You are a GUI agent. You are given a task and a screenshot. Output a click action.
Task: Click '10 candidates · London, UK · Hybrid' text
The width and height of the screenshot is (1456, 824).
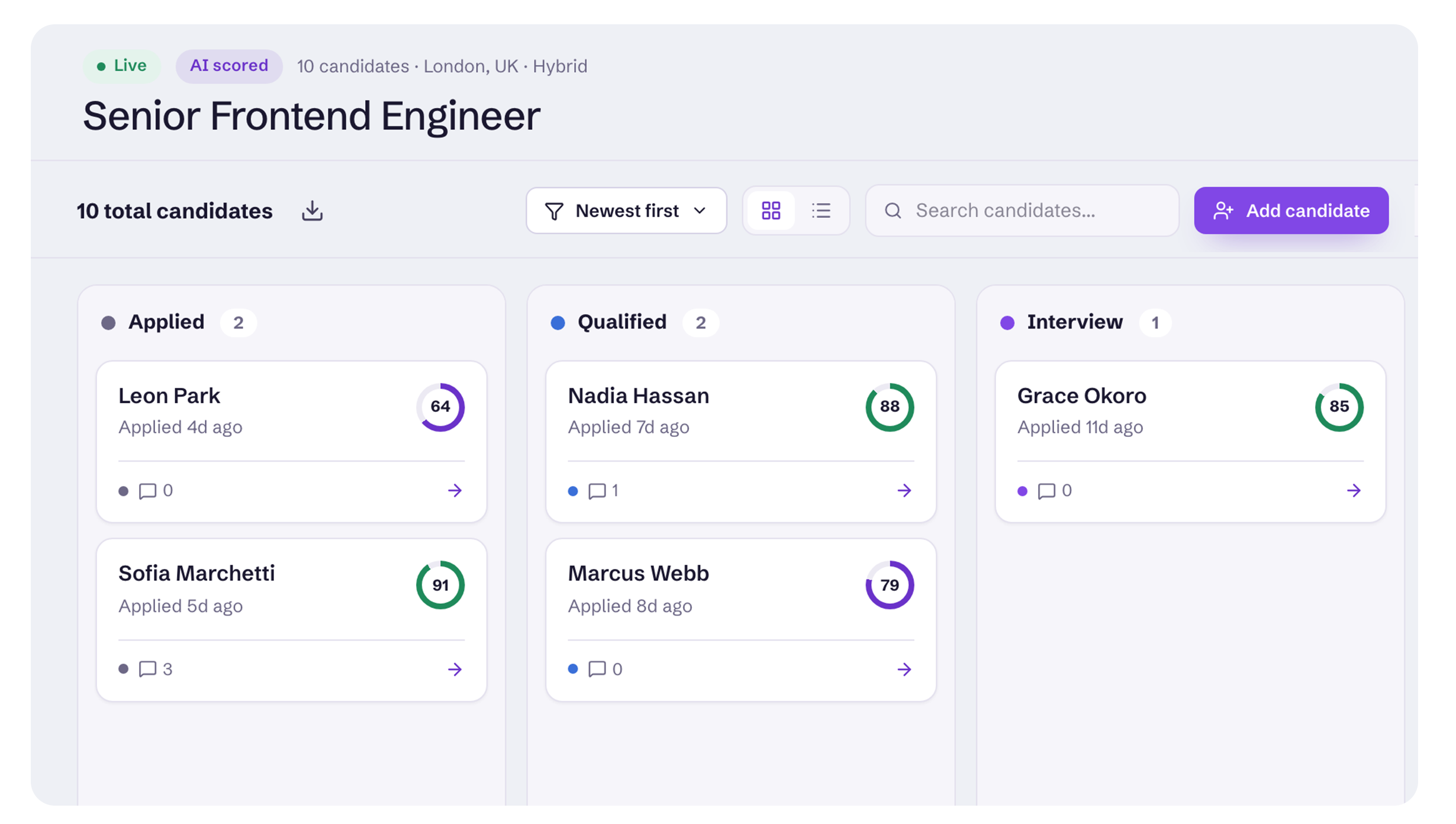[442, 66]
